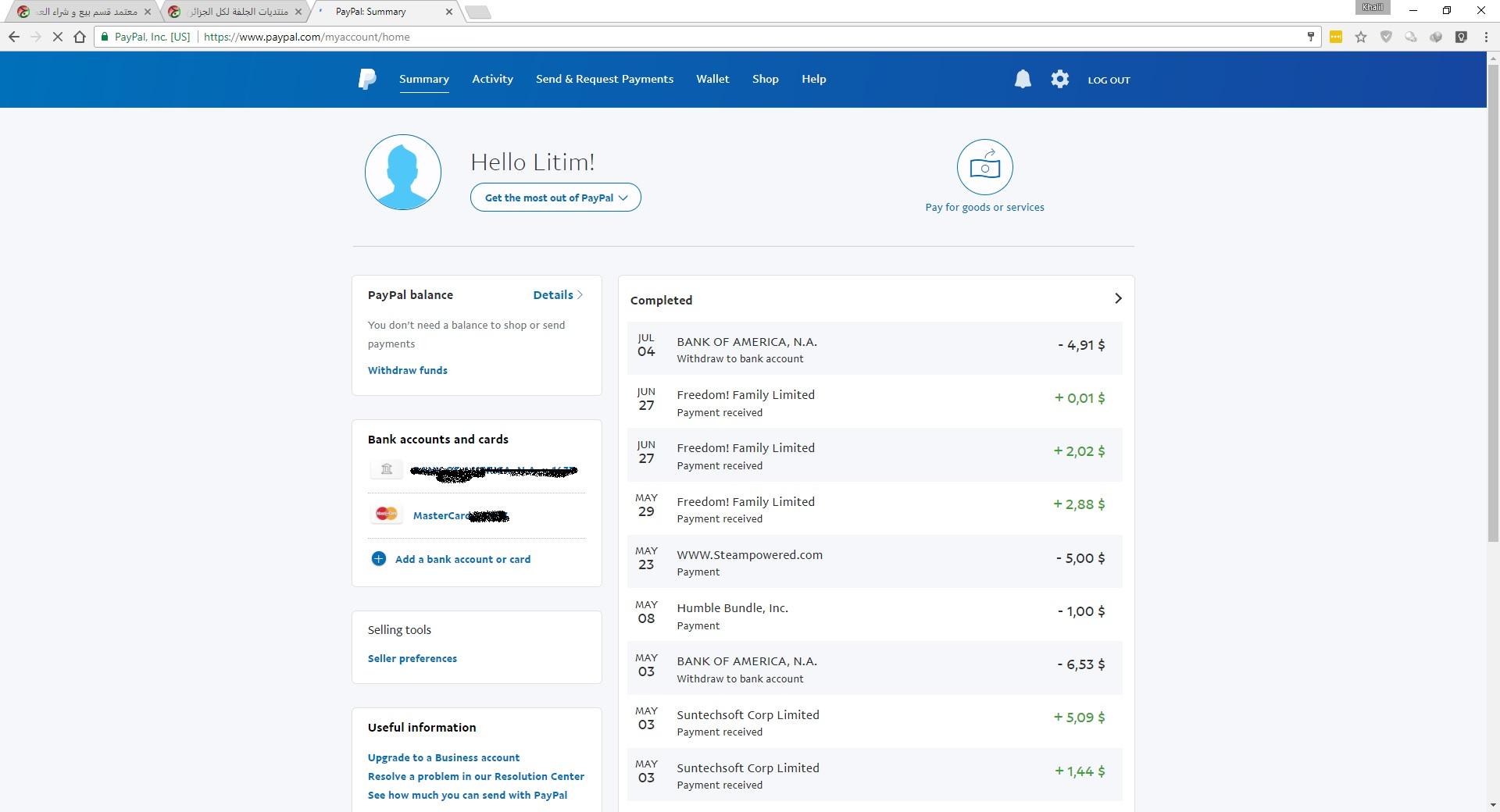This screenshot has width=1500, height=812.
Task: Click Pay for goods or services link
Action: (x=984, y=207)
